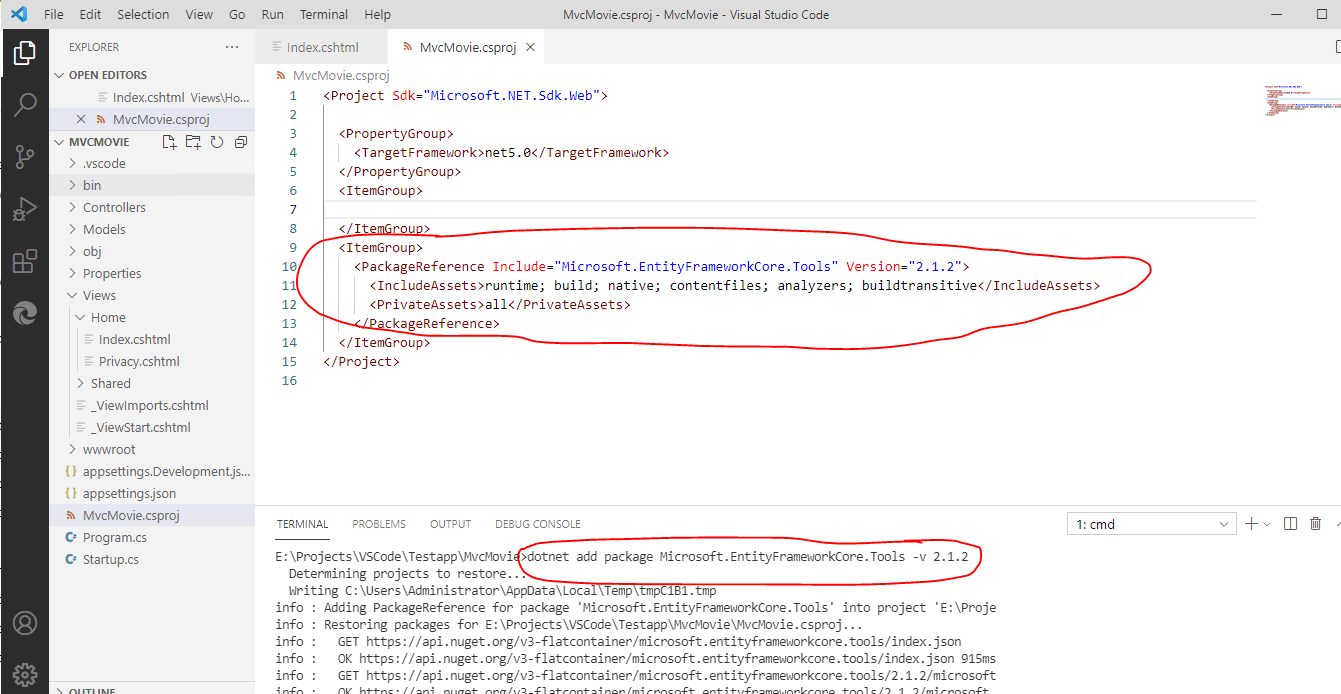The height and width of the screenshot is (694, 1341).
Task: Open the Source Control view
Action: [25, 157]
